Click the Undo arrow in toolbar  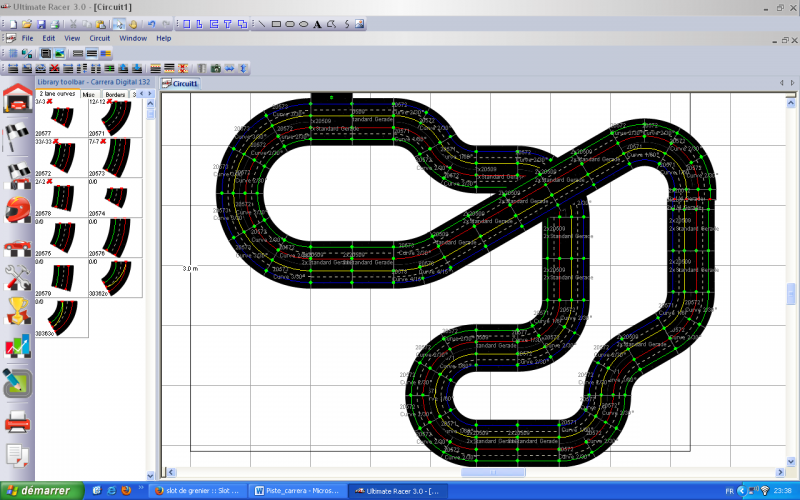coord(152,23)
